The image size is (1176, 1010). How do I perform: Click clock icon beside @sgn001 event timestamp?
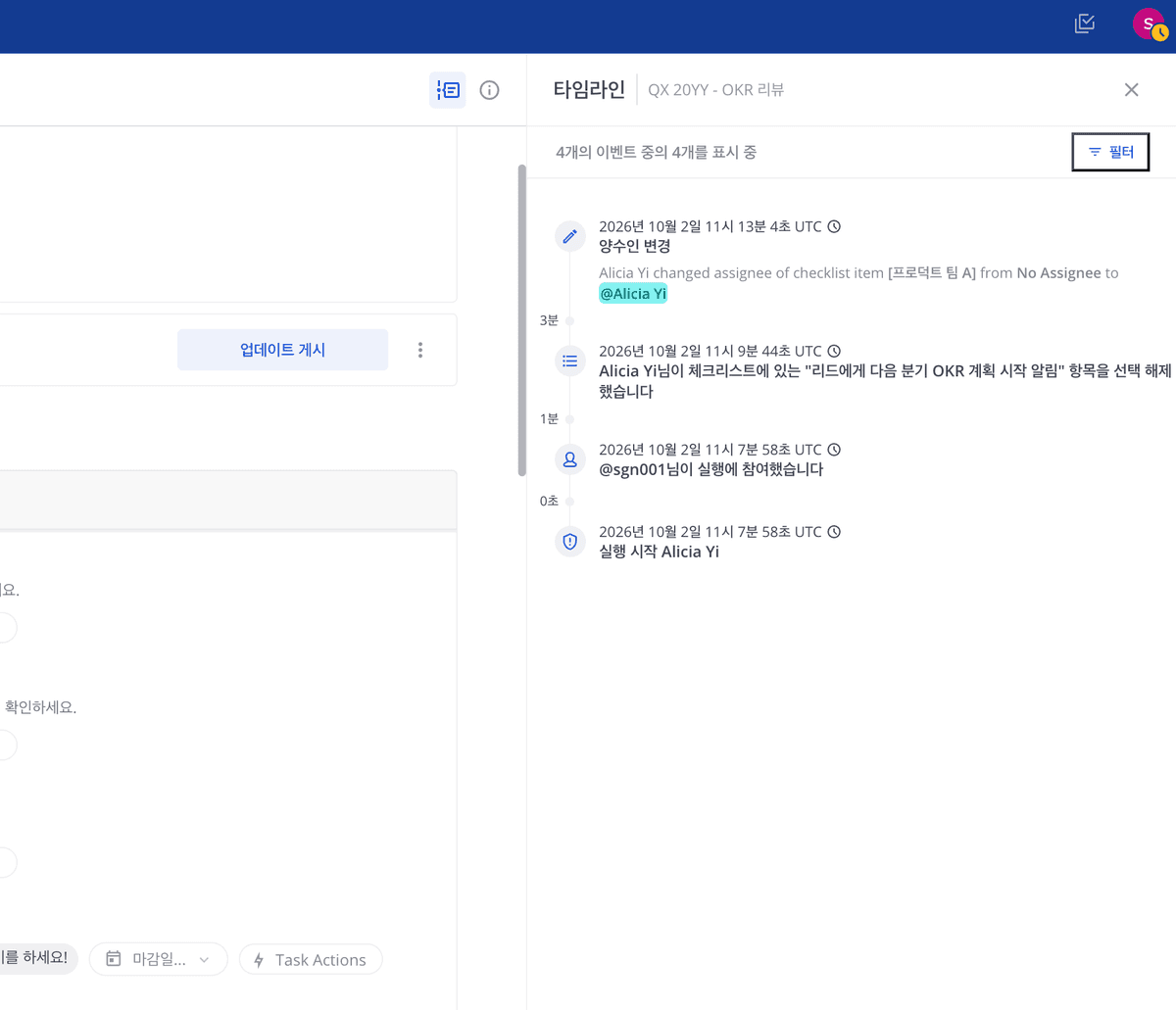point(834,450)
